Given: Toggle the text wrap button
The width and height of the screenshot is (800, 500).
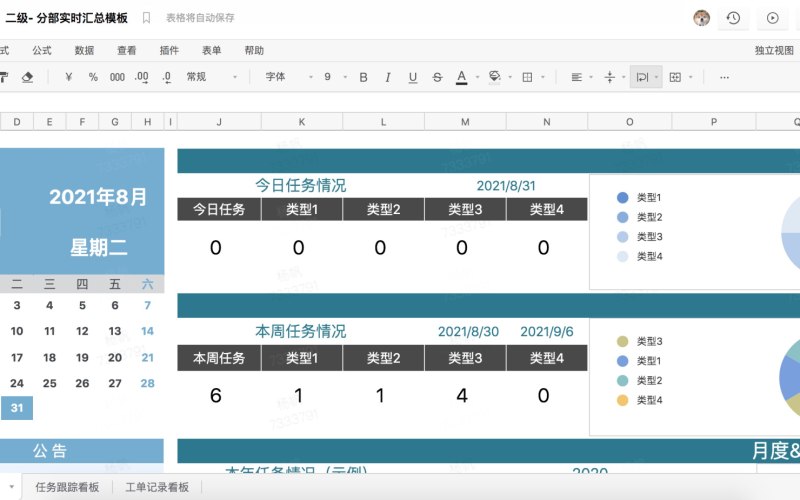Looking at the screenshot, I should (x=642, y=77).
